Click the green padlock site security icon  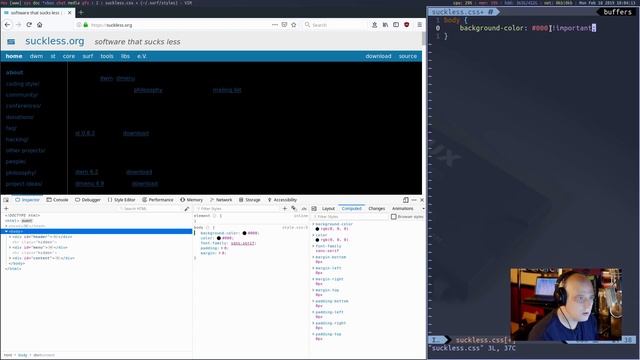pos(86,25)
